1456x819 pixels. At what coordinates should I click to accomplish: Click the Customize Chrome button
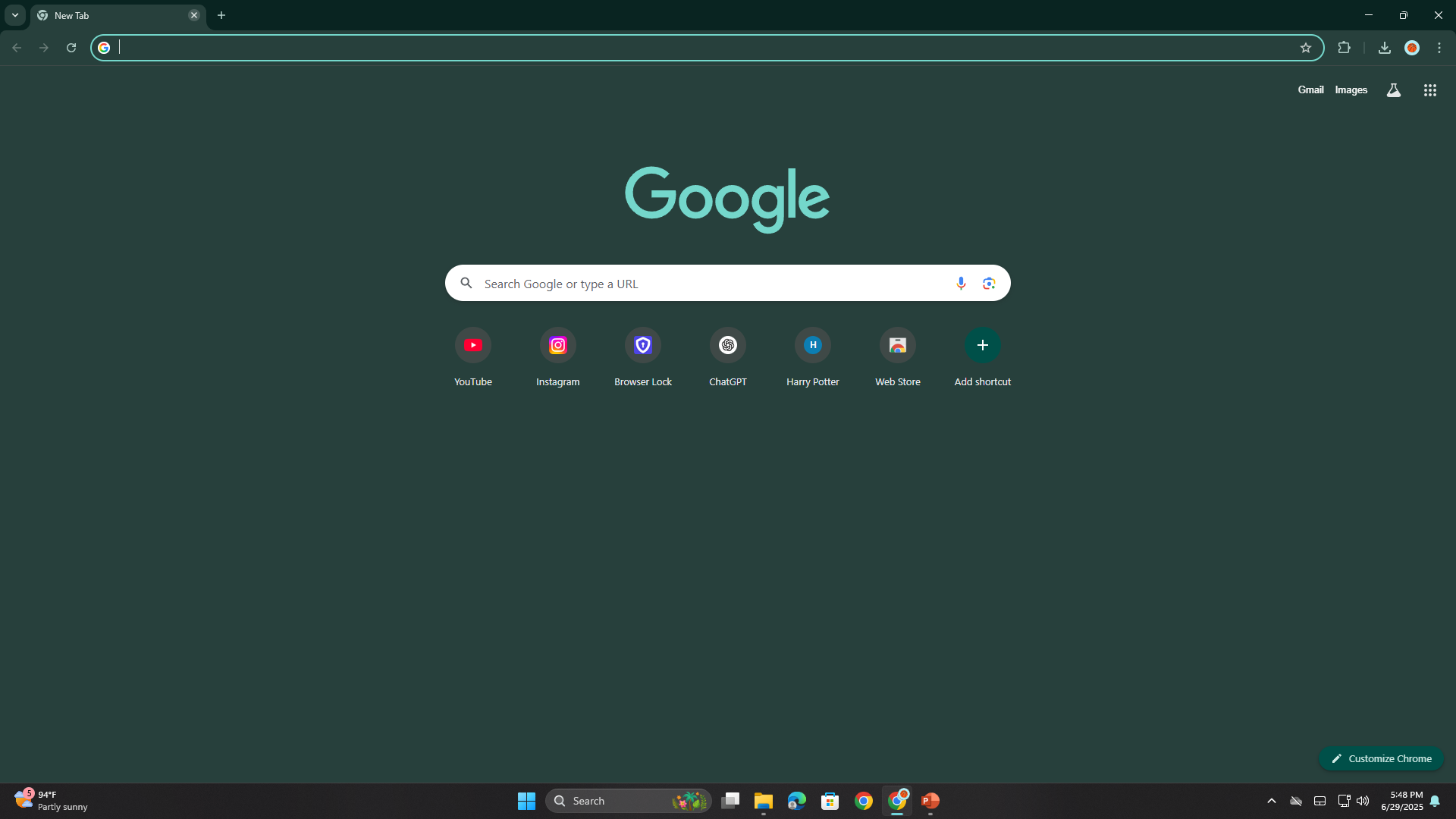click(x=1382, y=758)
